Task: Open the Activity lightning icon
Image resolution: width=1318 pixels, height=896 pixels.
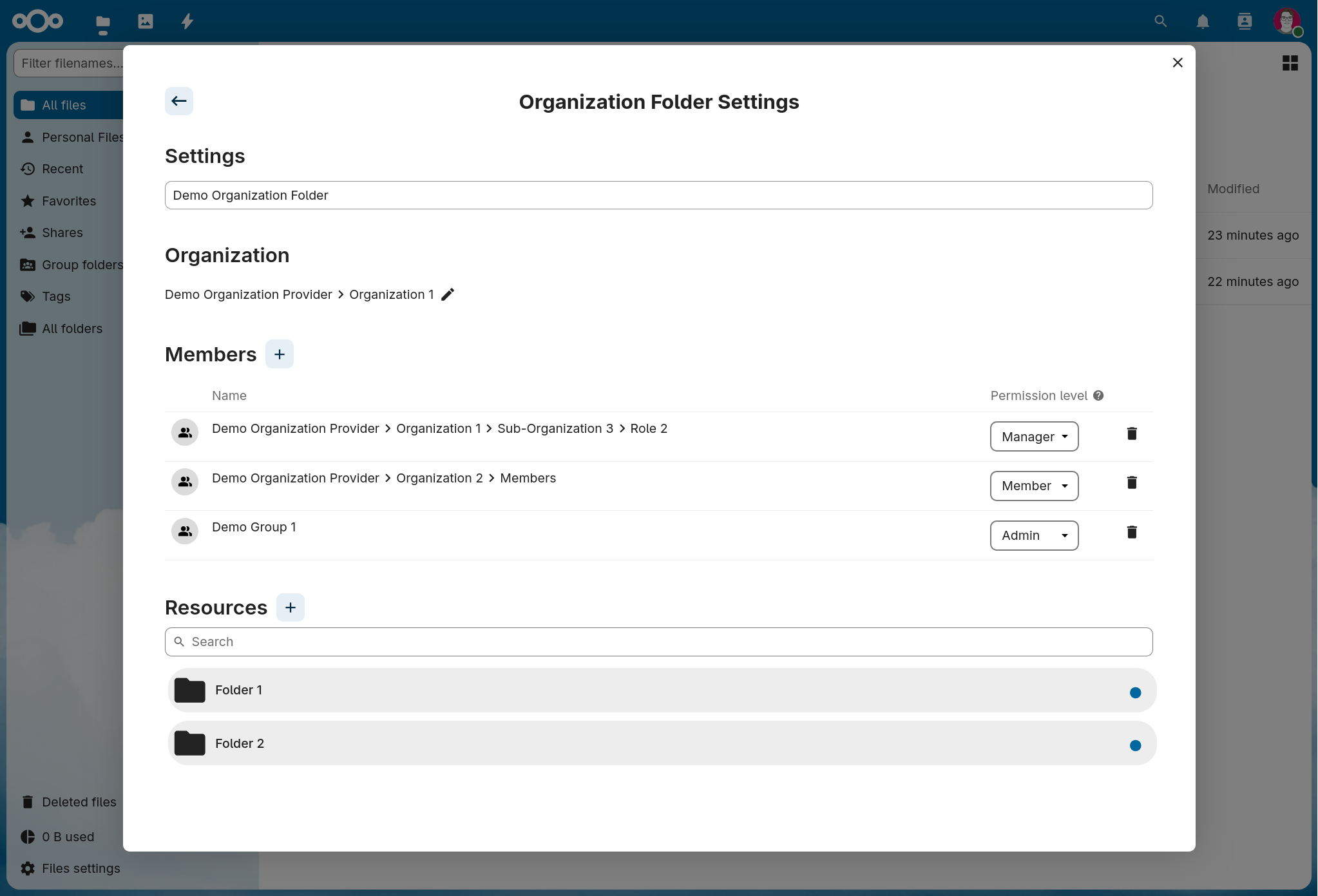Action: click(187, 21)
